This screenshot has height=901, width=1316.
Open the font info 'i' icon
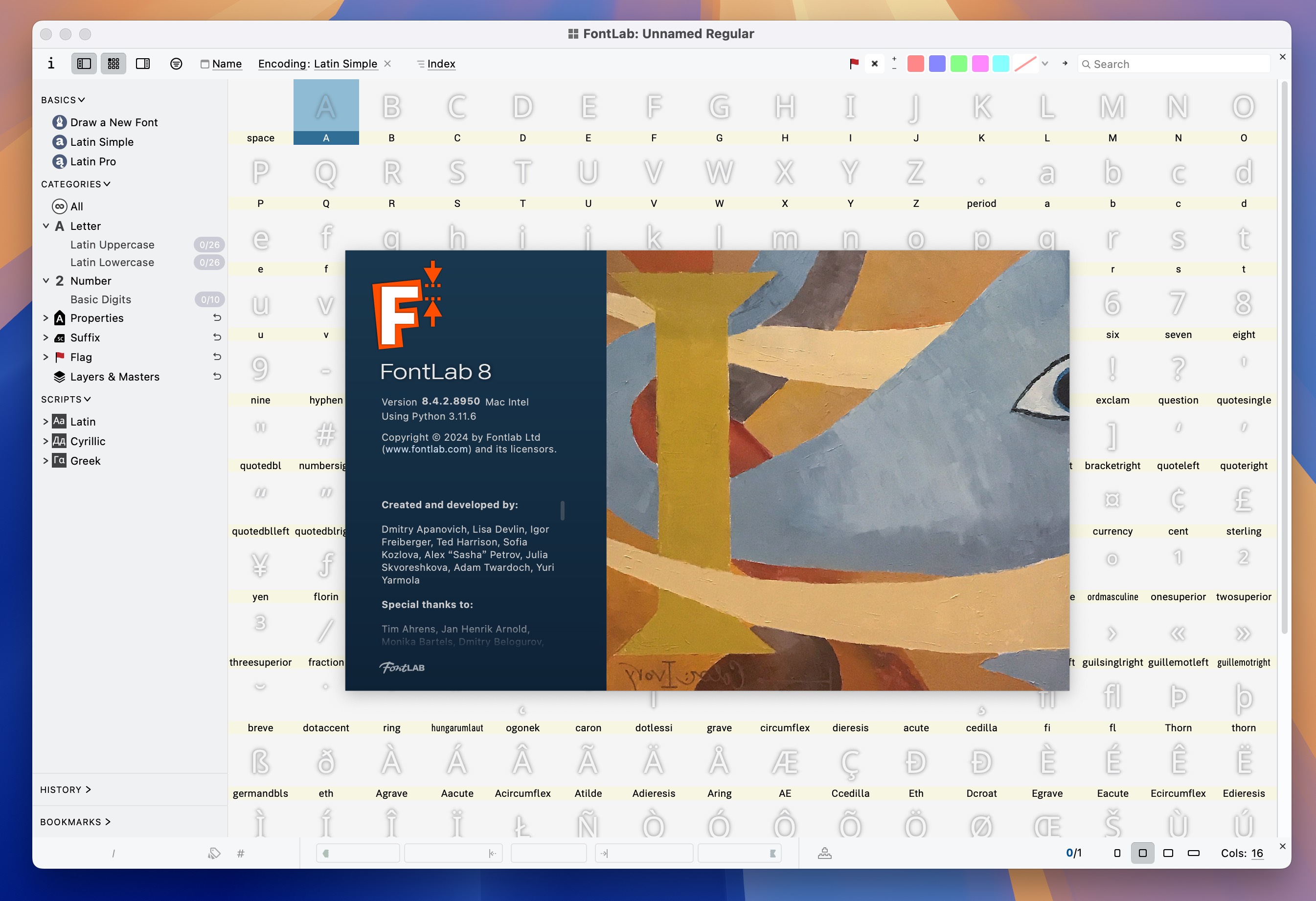(x=51, y=64)
